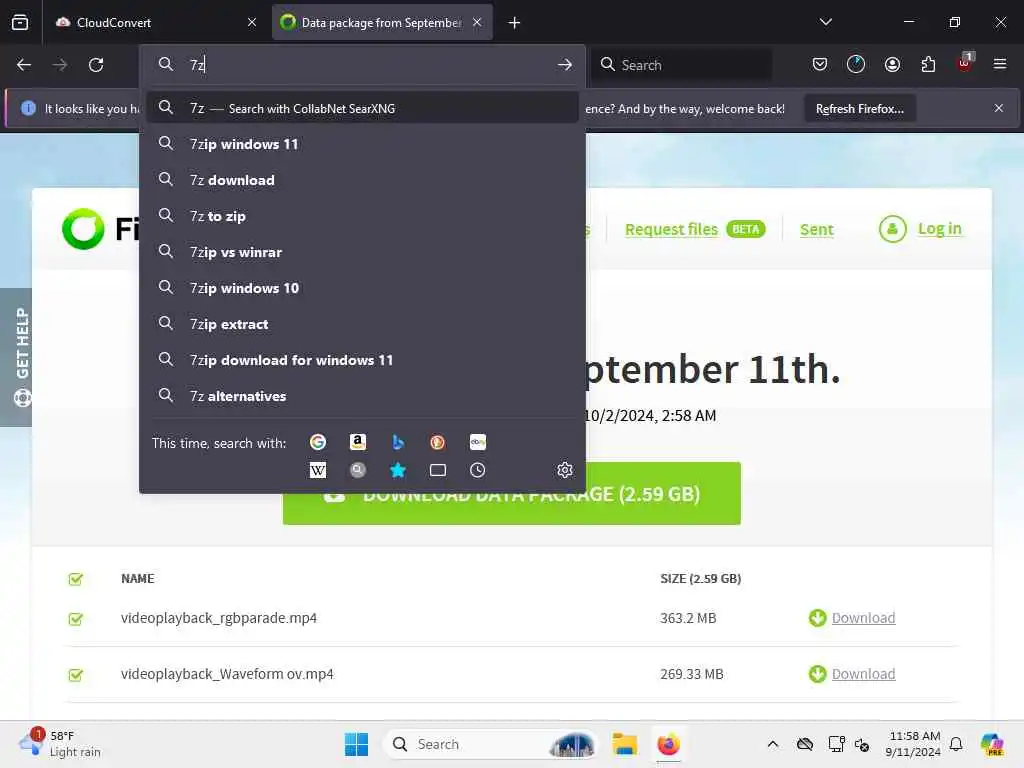This screenshot has height=768, width=1024.
Task: Click the Windows taskbar Search box
Action: (x=490, y=744)
